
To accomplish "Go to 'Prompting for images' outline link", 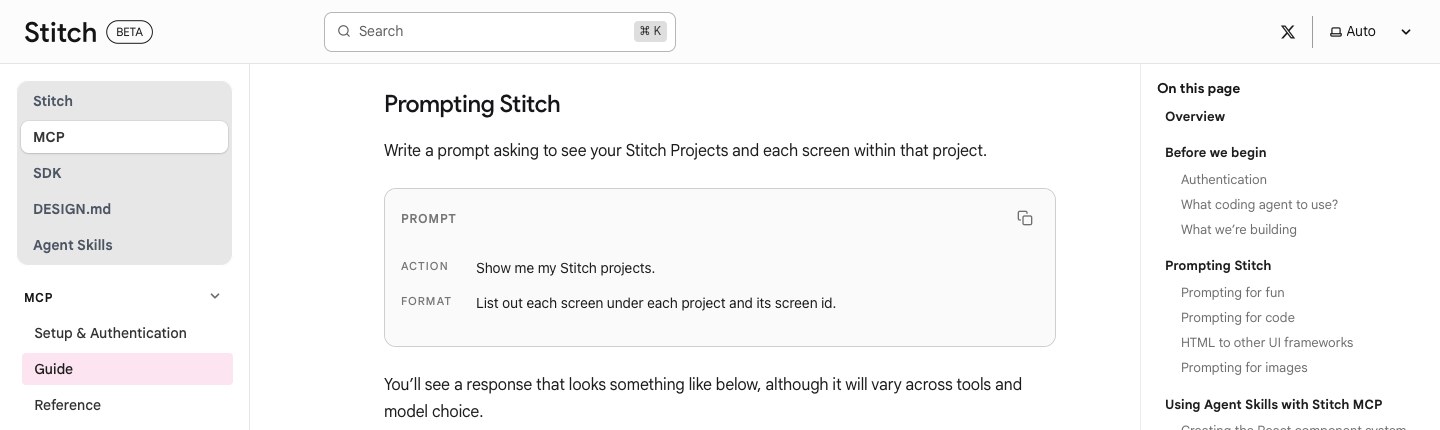I will 1244,367.
